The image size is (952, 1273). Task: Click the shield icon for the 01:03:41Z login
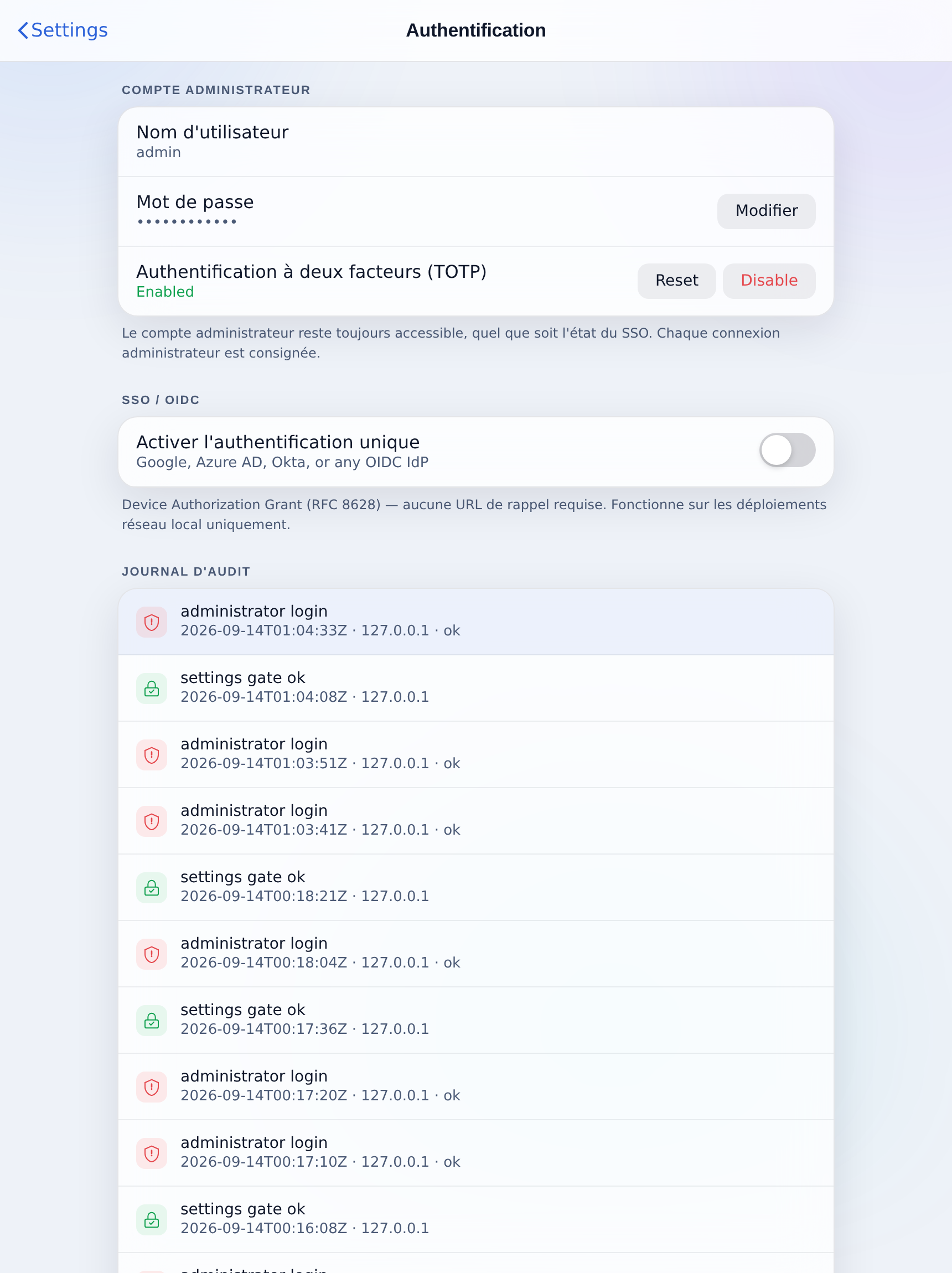pyautogui.click(x=151, y=821)
